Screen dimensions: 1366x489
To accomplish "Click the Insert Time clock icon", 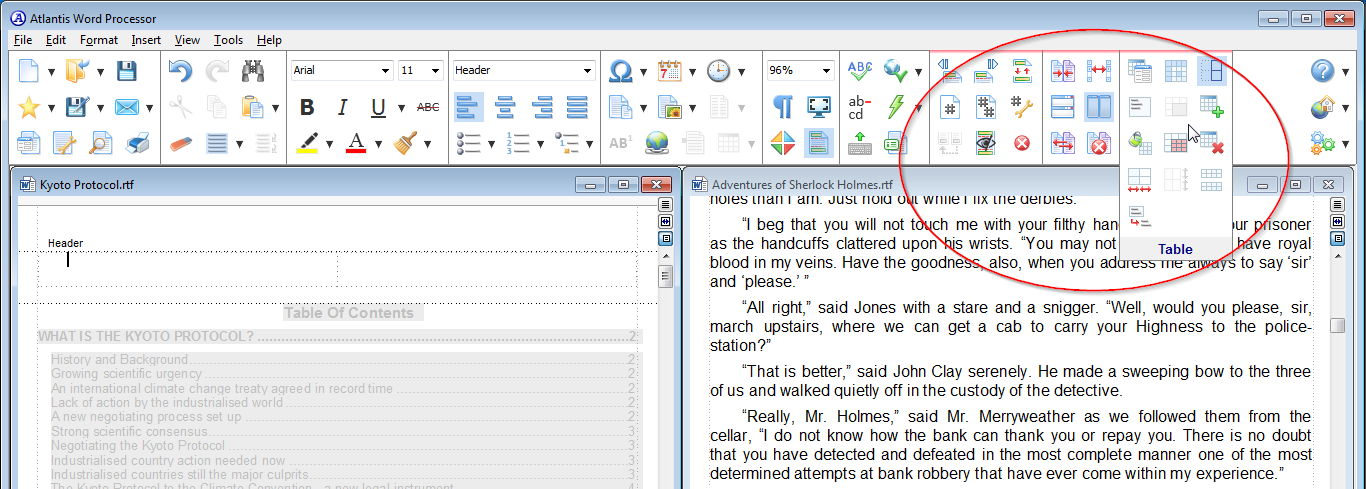I will tap(718, 71).
